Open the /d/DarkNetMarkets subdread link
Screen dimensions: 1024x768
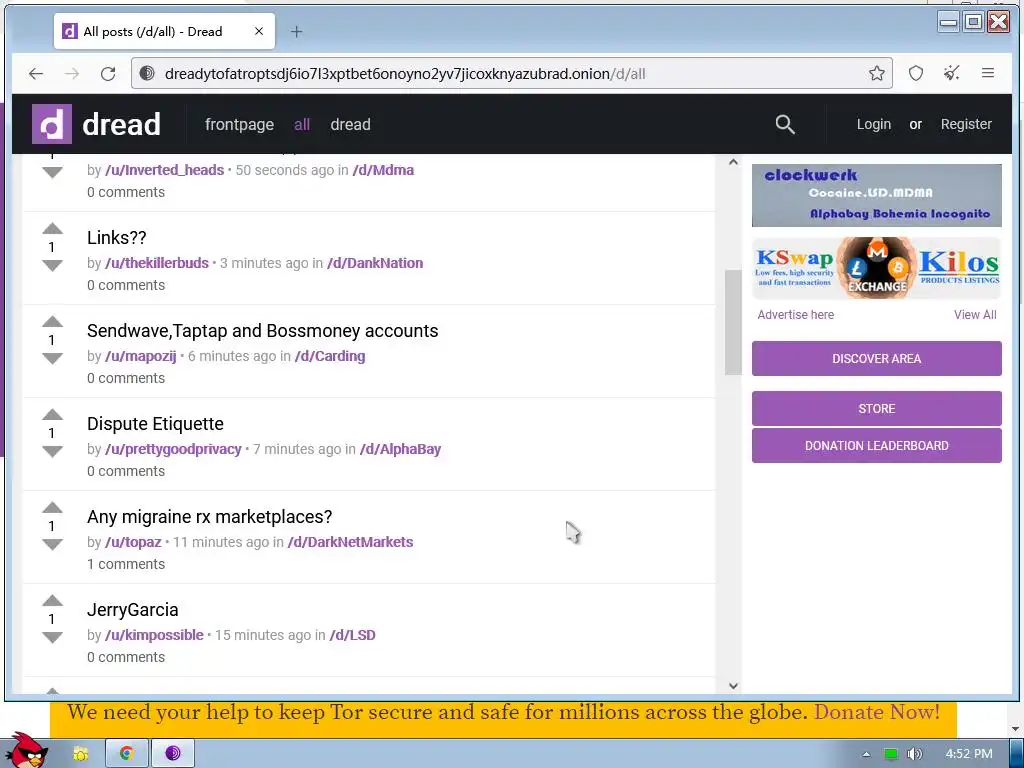(350, 542)
